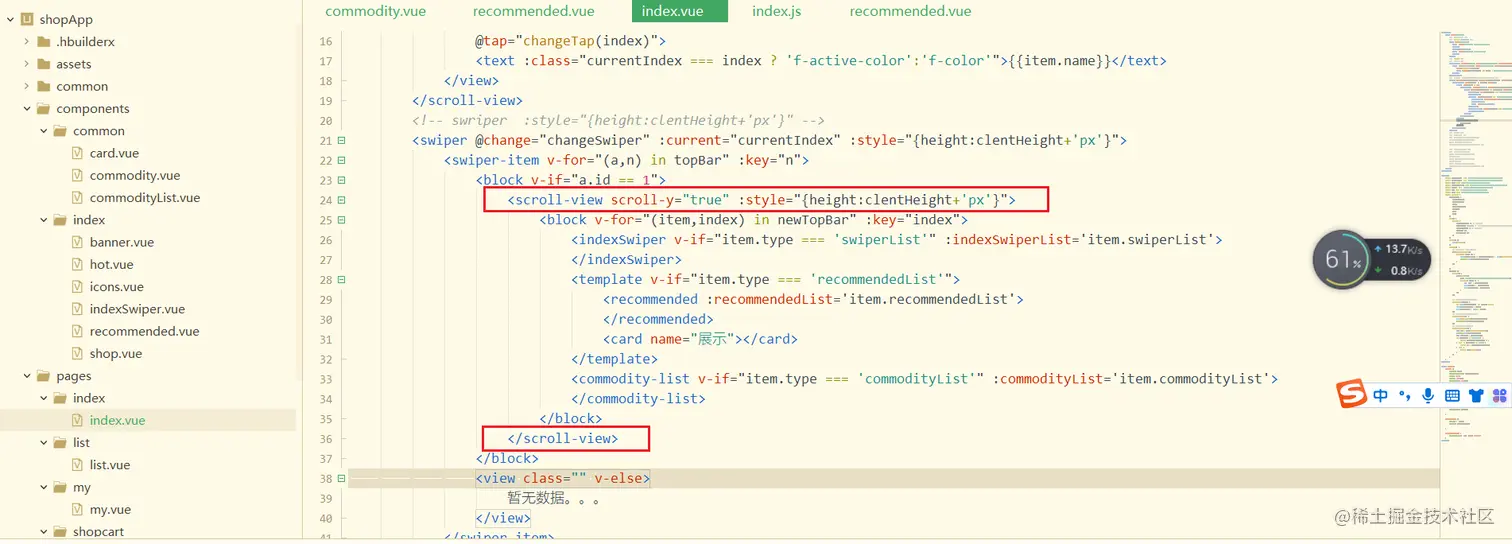Image resolution: width=1512 pixels, height=544 pixels.
Task: Click the file icon of banner.vue
Action: pos(78,242)
